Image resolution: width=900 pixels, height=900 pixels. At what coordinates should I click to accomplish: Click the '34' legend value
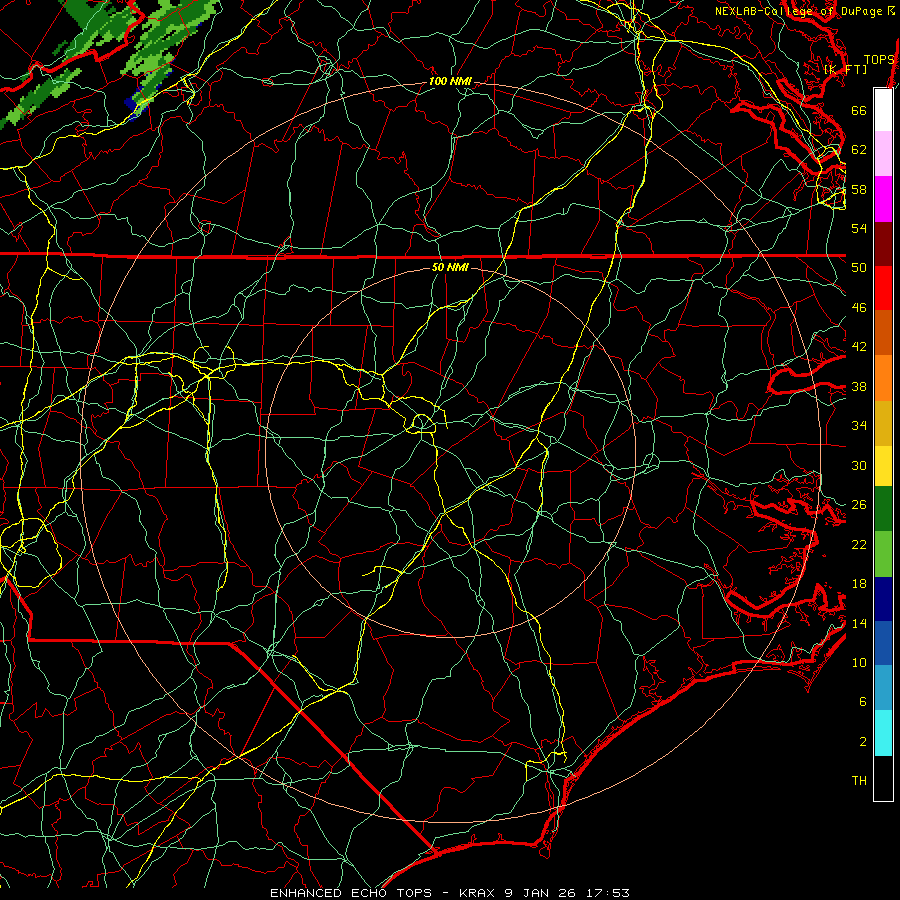(859, 426)
